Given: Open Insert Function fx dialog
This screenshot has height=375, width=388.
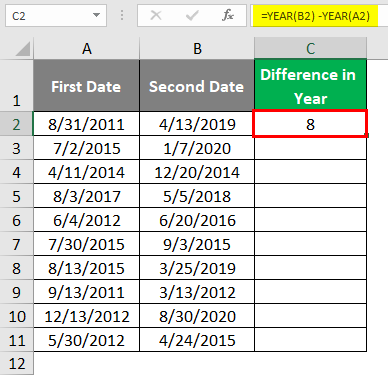Looking at the screenshot, I should pyautogui.click(x=228, y=15).
